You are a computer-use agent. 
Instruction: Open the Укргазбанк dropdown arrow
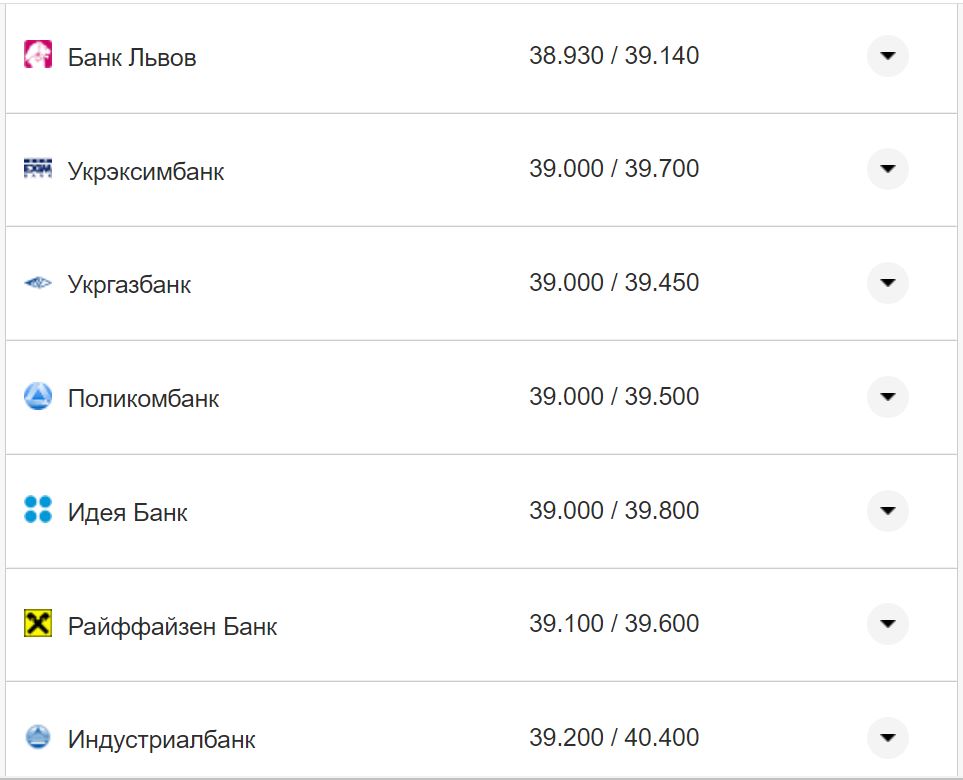click(887, 283)
